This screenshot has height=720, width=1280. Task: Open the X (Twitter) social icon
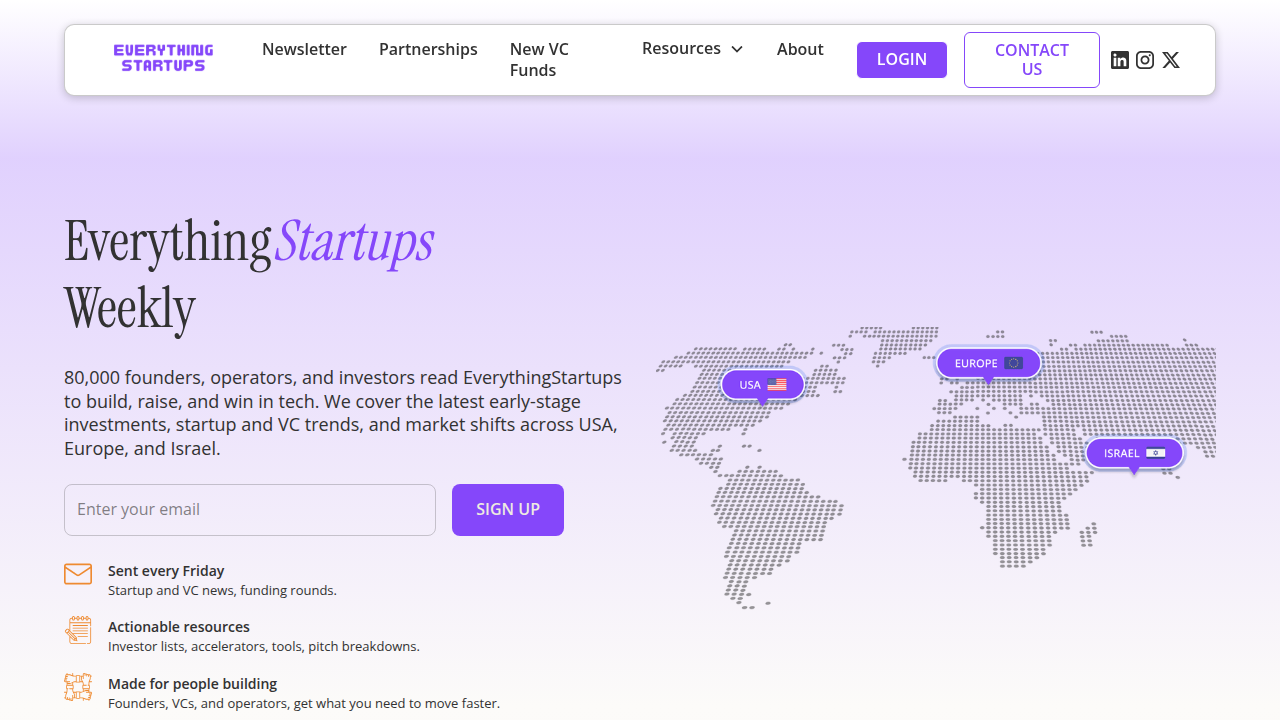(1171, 60)
